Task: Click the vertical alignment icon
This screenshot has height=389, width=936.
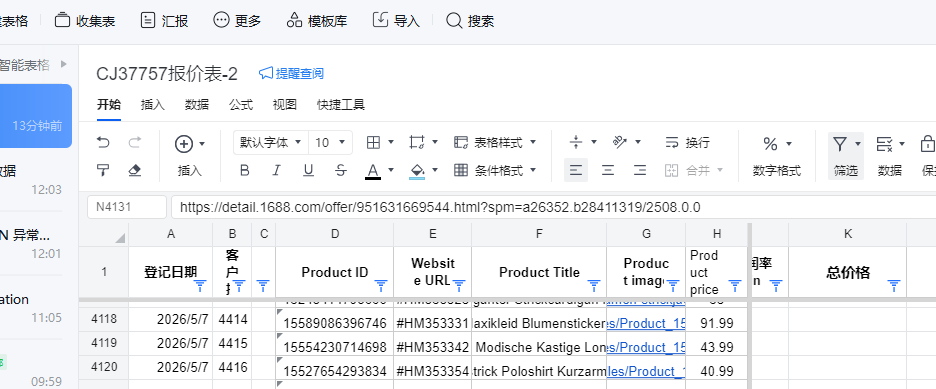Action: [x=576, y=143]
